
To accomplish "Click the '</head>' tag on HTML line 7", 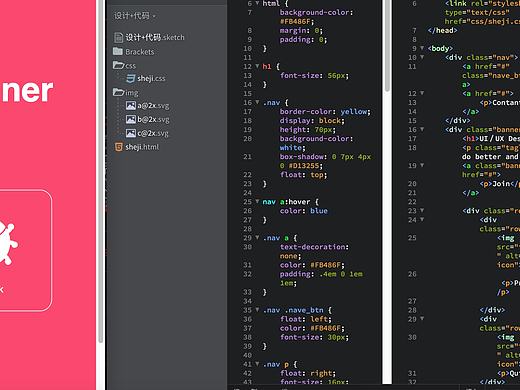I will click(443, 31).
